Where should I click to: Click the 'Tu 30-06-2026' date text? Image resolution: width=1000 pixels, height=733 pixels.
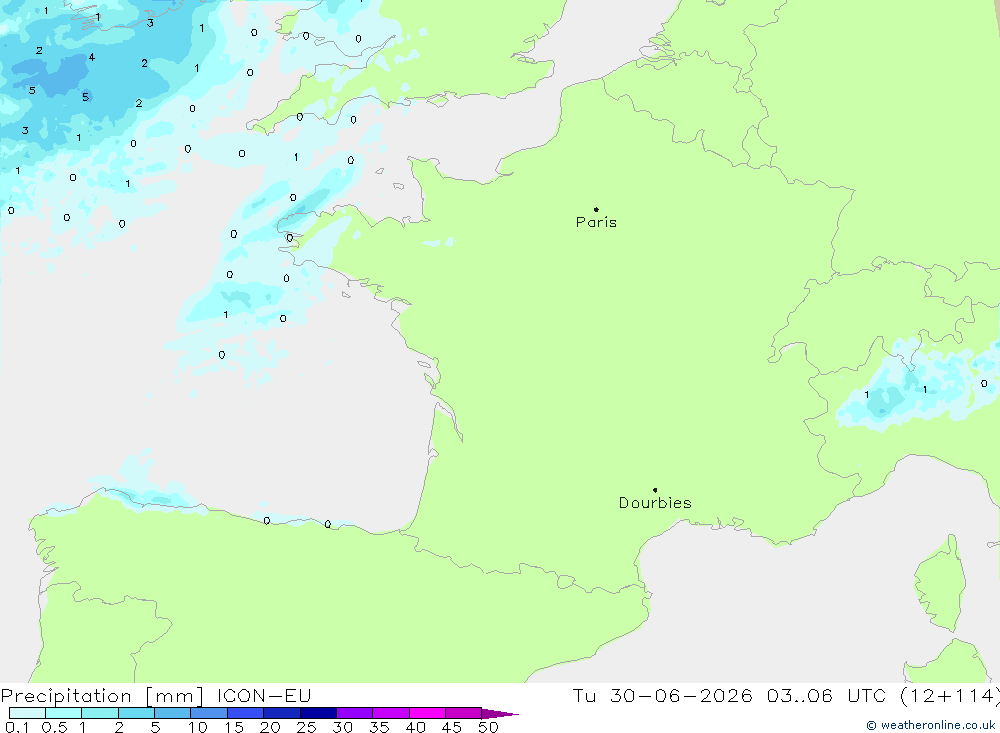tap(663, 696)
